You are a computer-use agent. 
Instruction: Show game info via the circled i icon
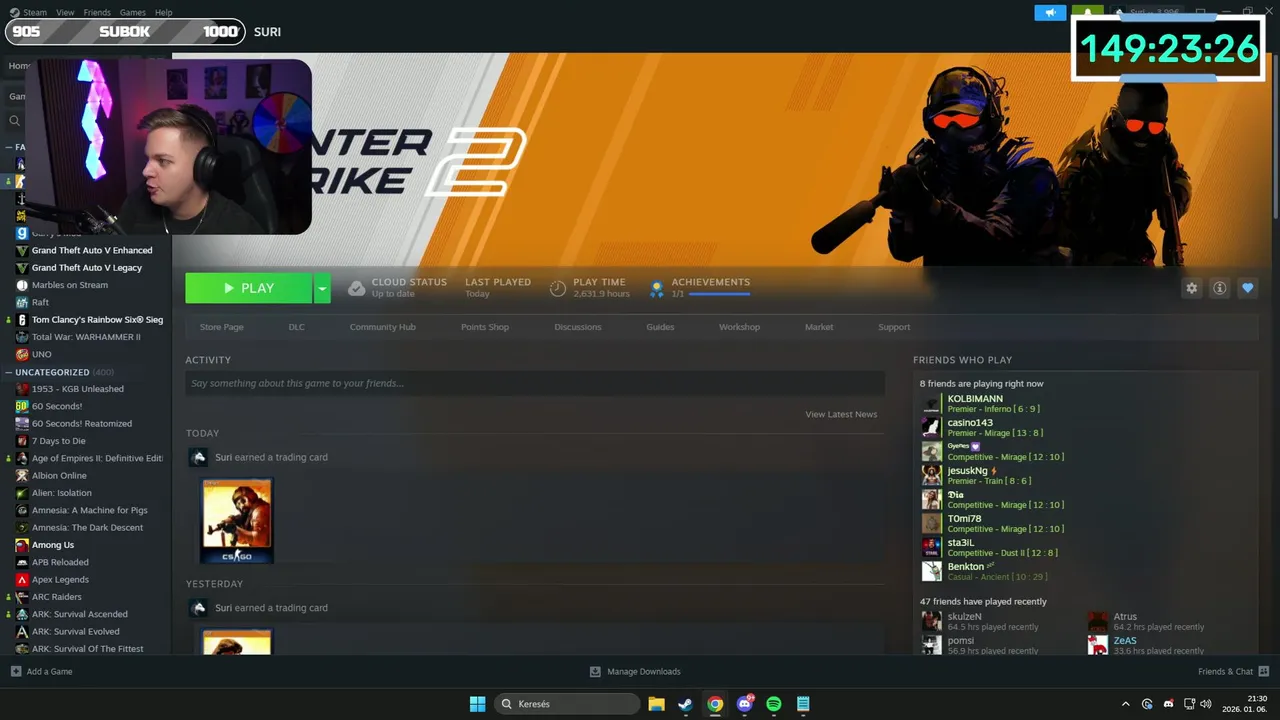click(1219, 288)
